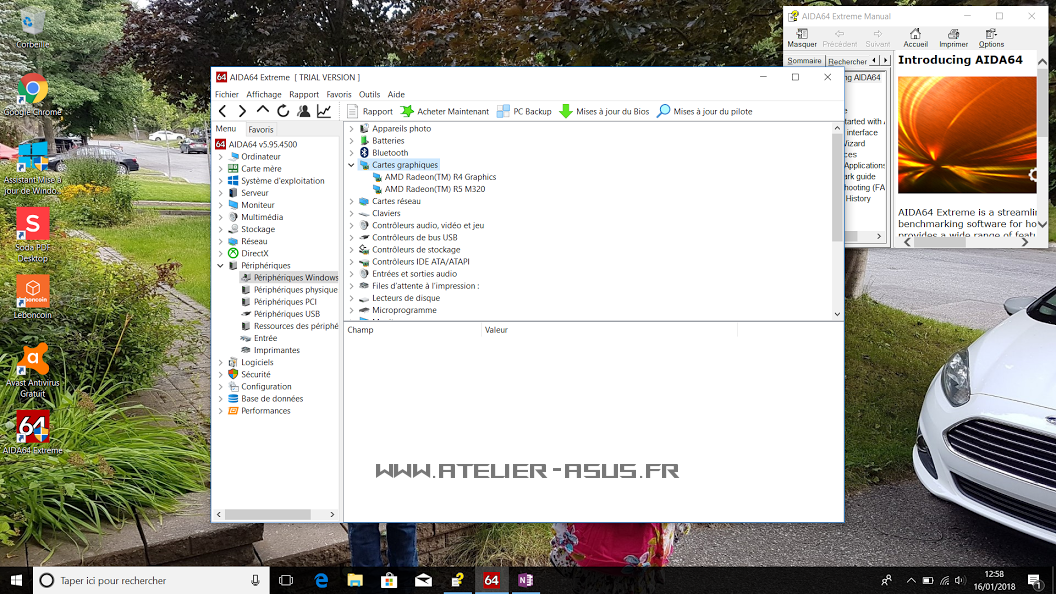Click Imprimer in AIDA64 Manual window
Screen dimensions: 1056x594
[953, 38]
